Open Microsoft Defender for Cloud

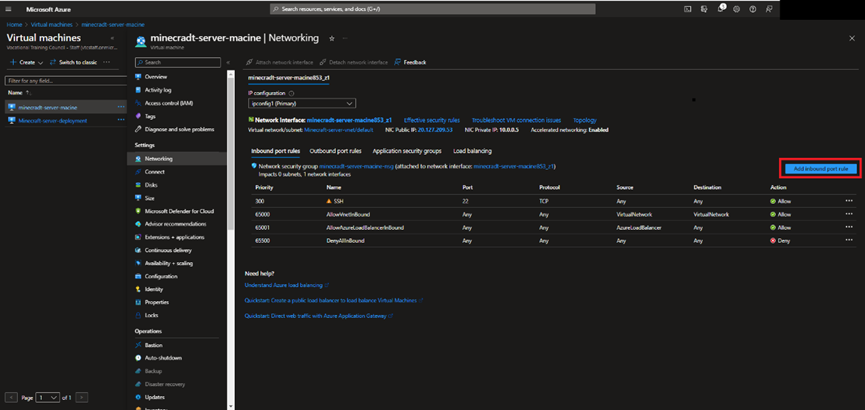pos(177,211)
